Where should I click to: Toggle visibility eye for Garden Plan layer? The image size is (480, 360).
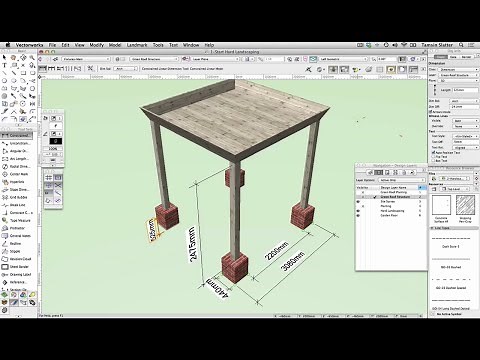coord(358,216)
